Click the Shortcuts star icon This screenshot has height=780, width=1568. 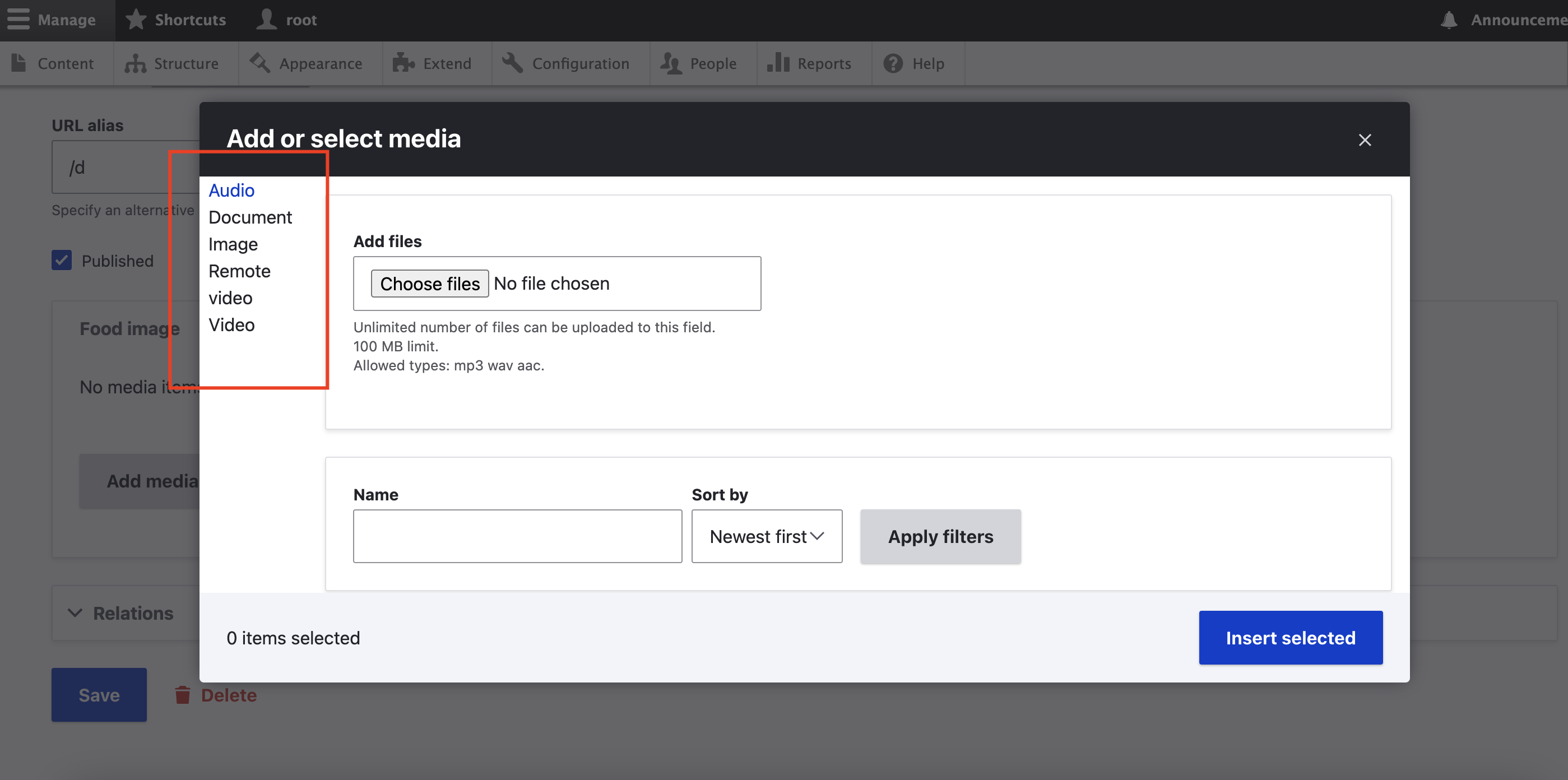coord(135,19)
